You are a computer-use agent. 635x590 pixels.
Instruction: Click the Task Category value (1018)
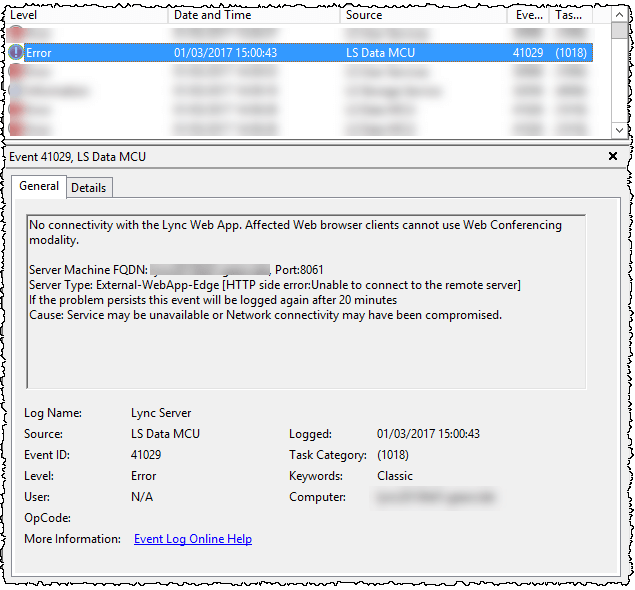(x=393, y=455)
